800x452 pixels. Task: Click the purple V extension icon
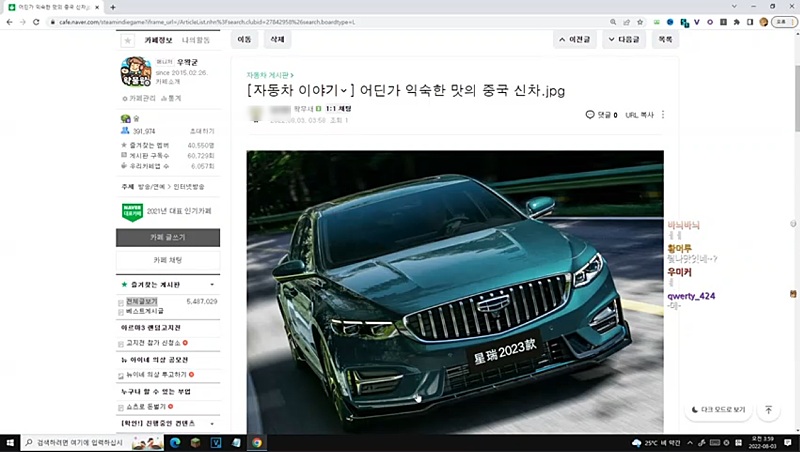click(x=697, y=22)
